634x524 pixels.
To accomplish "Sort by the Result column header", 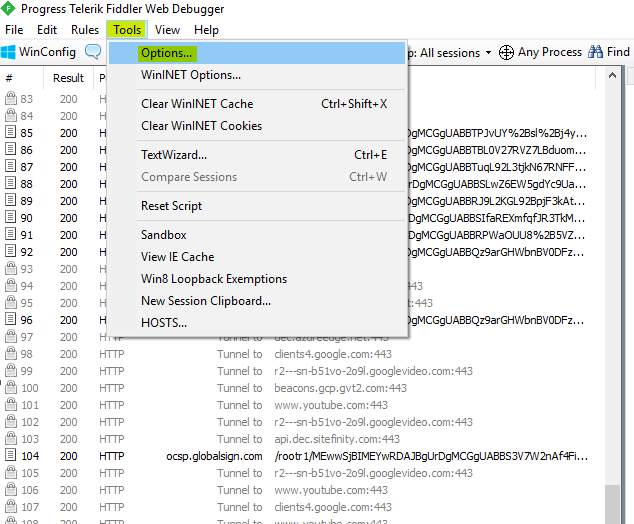I will click(68, 78).
